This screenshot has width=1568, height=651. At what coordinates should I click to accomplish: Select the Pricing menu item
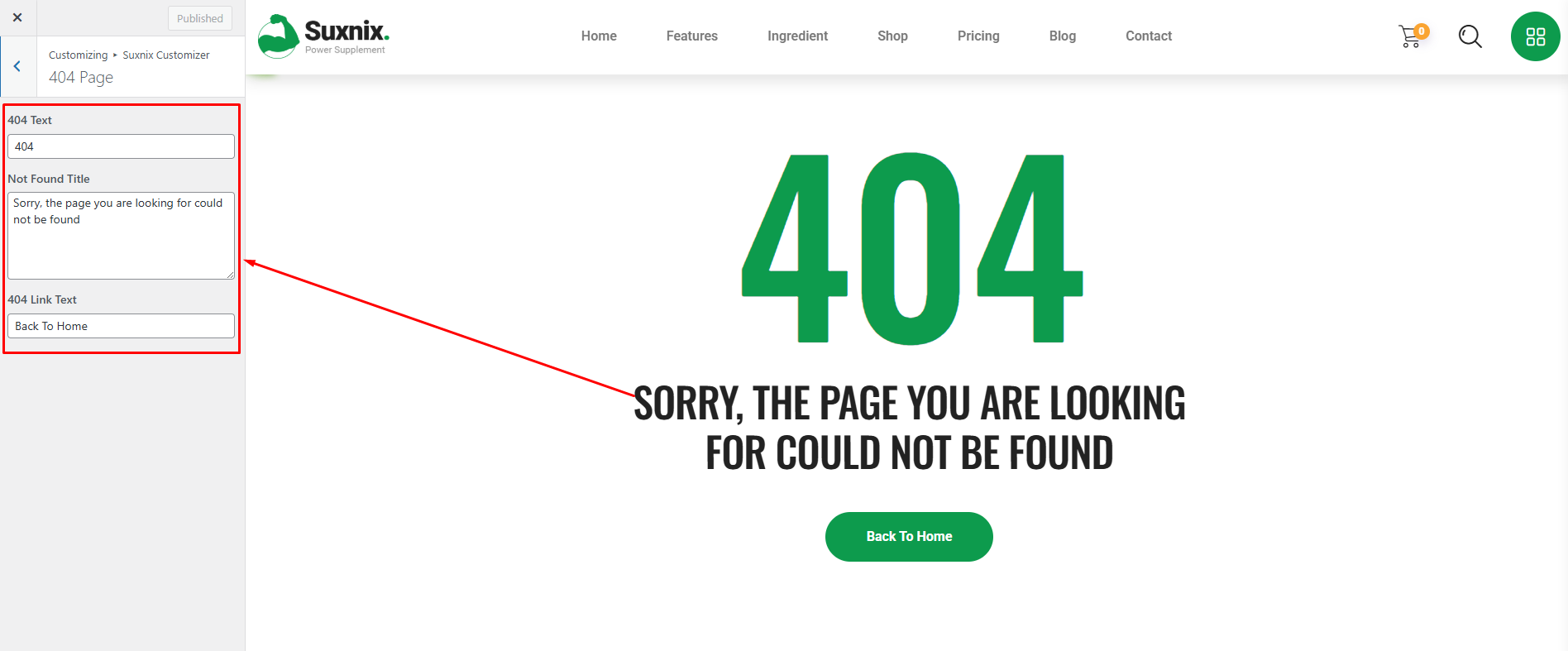tap(978, 36)
